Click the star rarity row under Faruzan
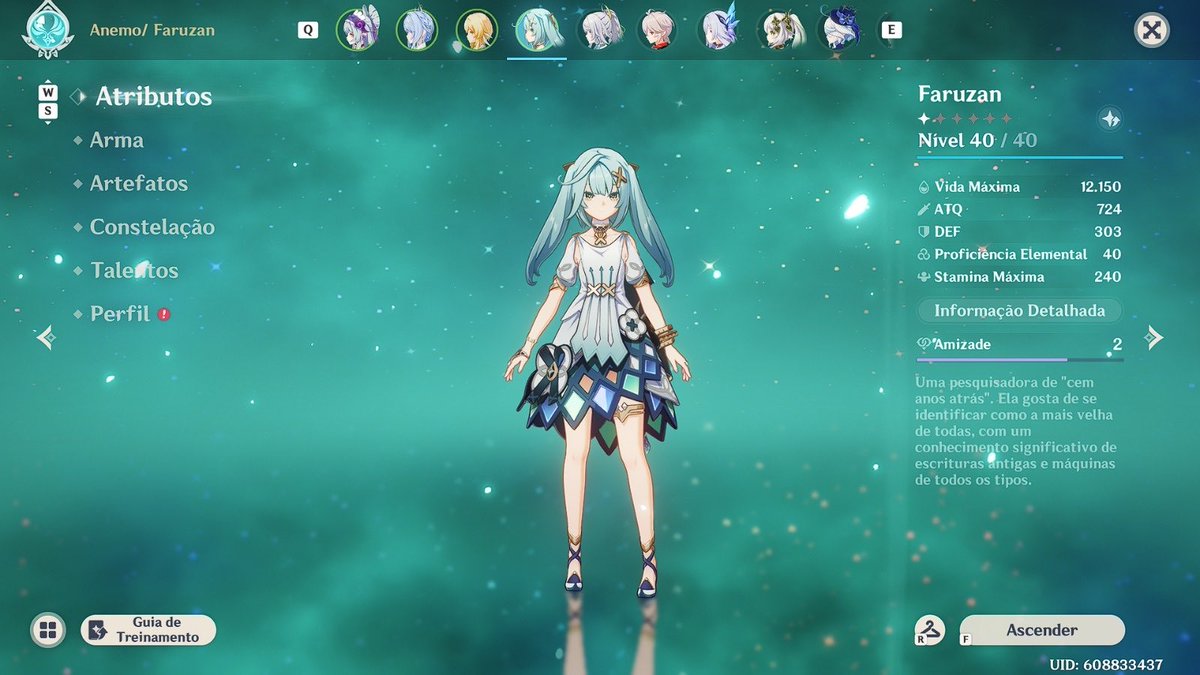Image resolution: width=1200 pixels, height=675 pixels. [965, 119]
